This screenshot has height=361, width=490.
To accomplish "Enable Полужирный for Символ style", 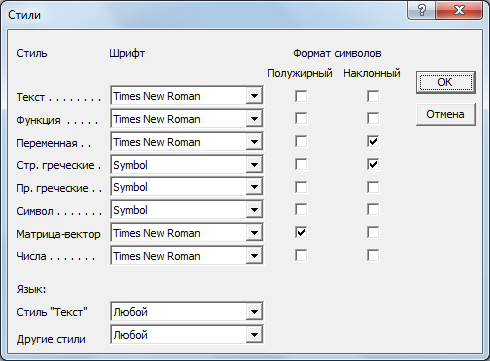I will [x=301, y=210].
